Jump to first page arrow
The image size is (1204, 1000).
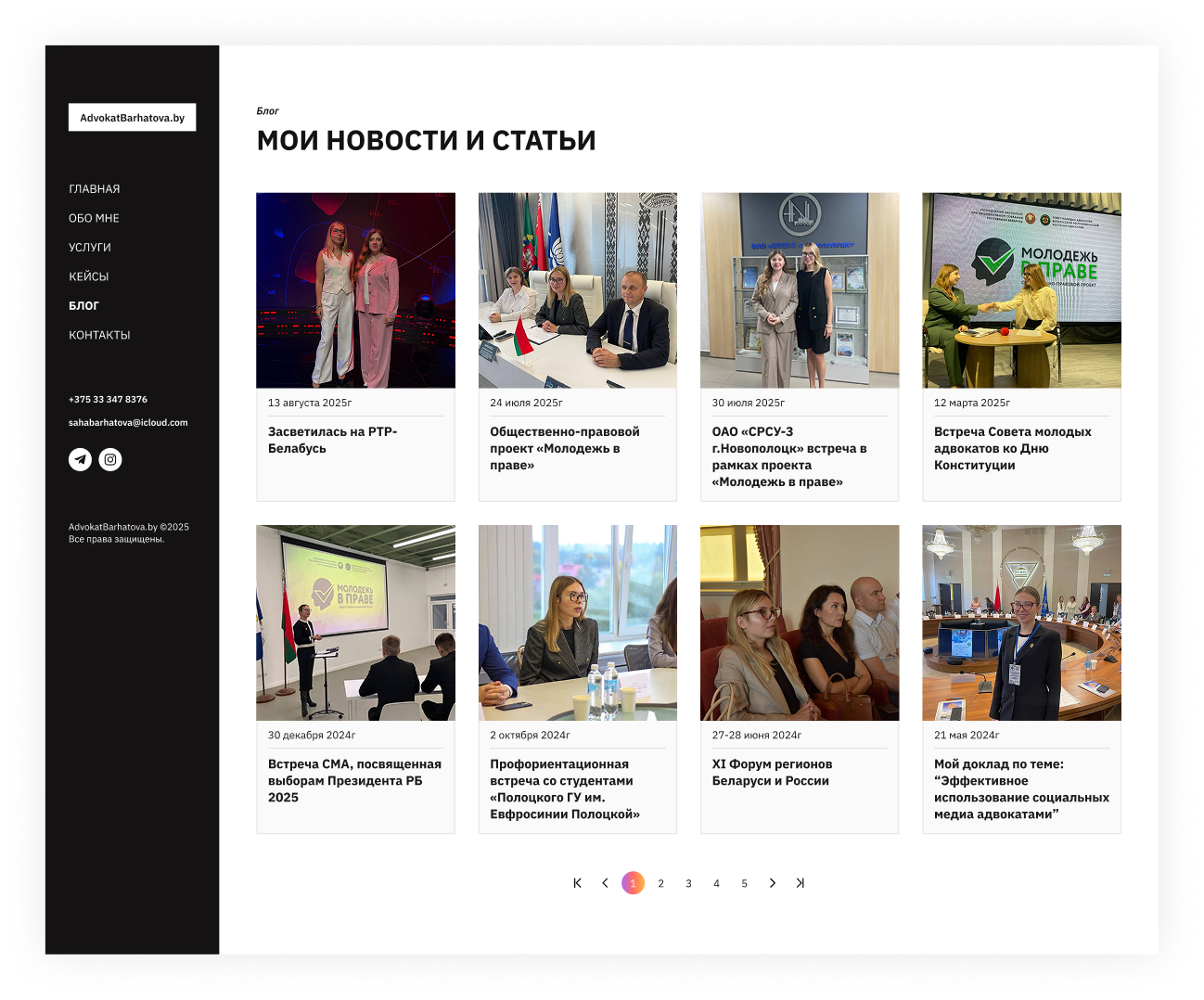577,883
